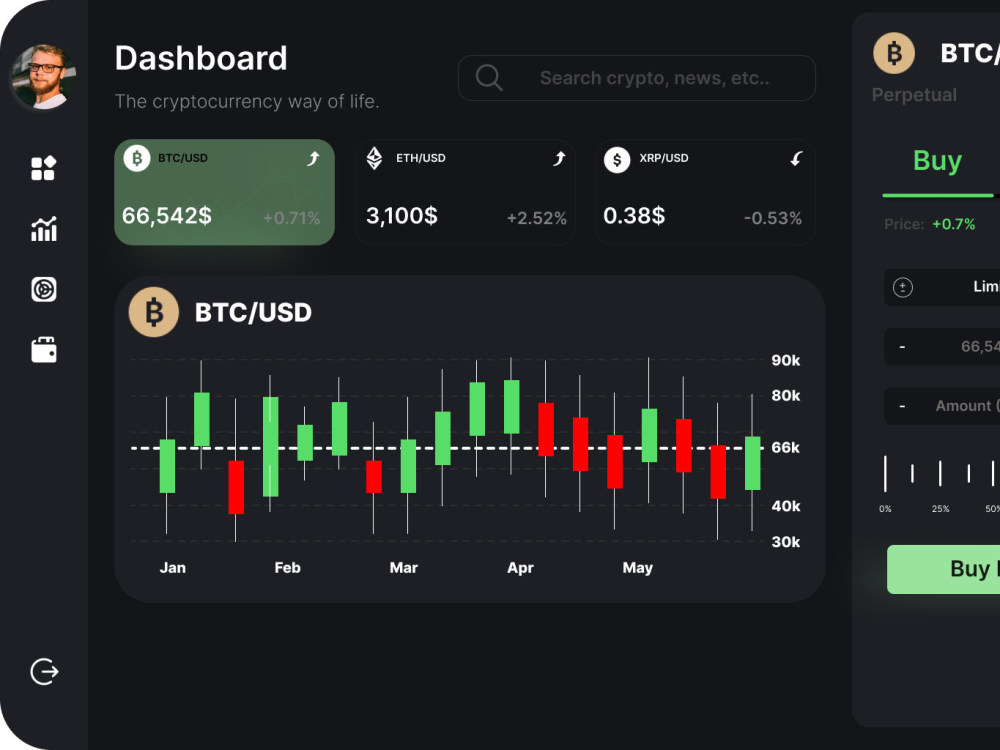
Task: Click the 66k axis label
Action: click(786, 448)
